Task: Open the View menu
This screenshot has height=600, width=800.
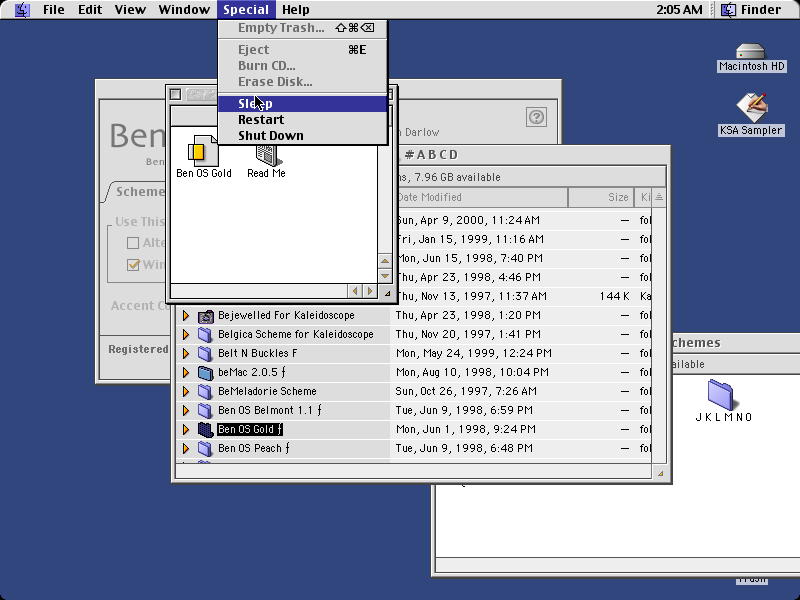Action: pos(130,10)
